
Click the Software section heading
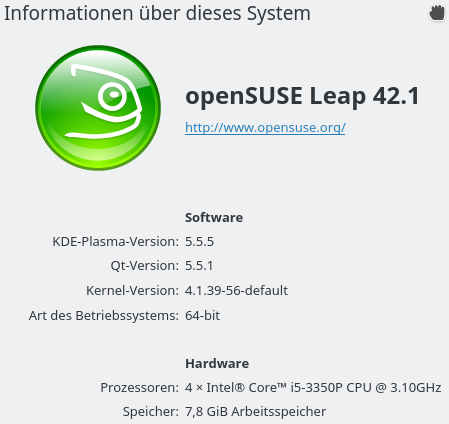pyautogui.click(x=214, y=218)
